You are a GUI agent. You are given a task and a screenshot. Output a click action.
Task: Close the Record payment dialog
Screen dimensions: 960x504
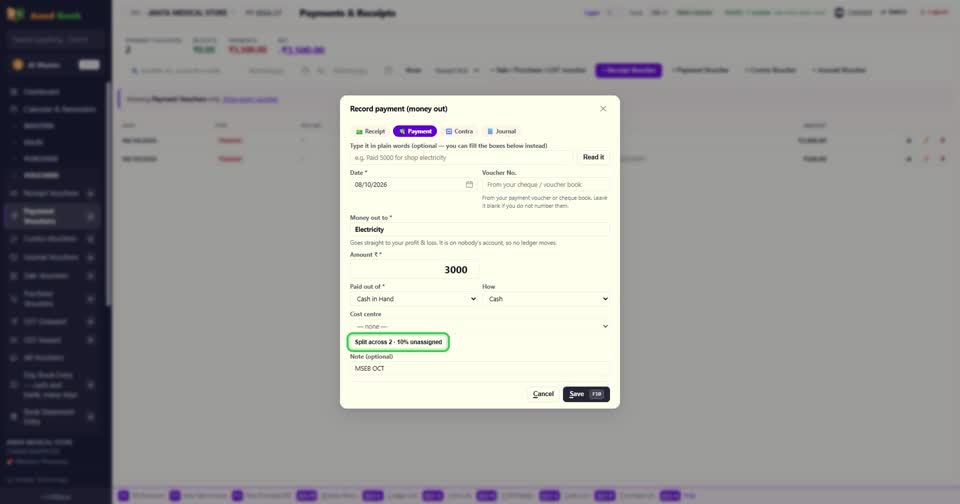coord(603,108)
